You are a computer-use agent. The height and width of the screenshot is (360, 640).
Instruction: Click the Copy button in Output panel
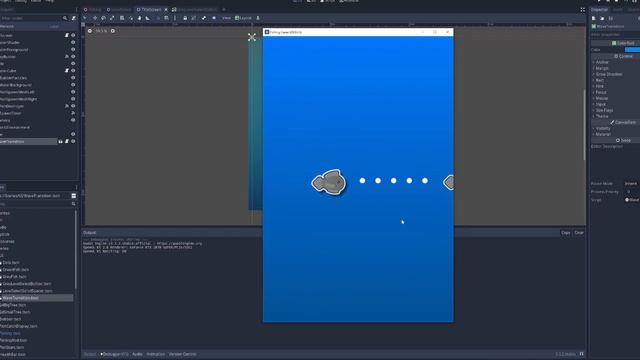[565, 233]
